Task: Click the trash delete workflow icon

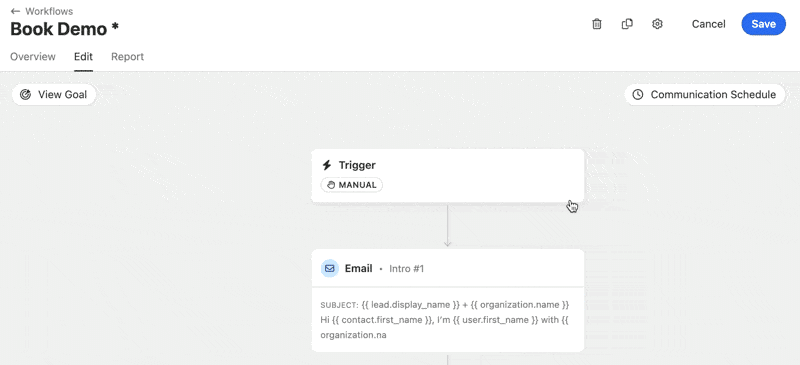Action: click(596, 24)
